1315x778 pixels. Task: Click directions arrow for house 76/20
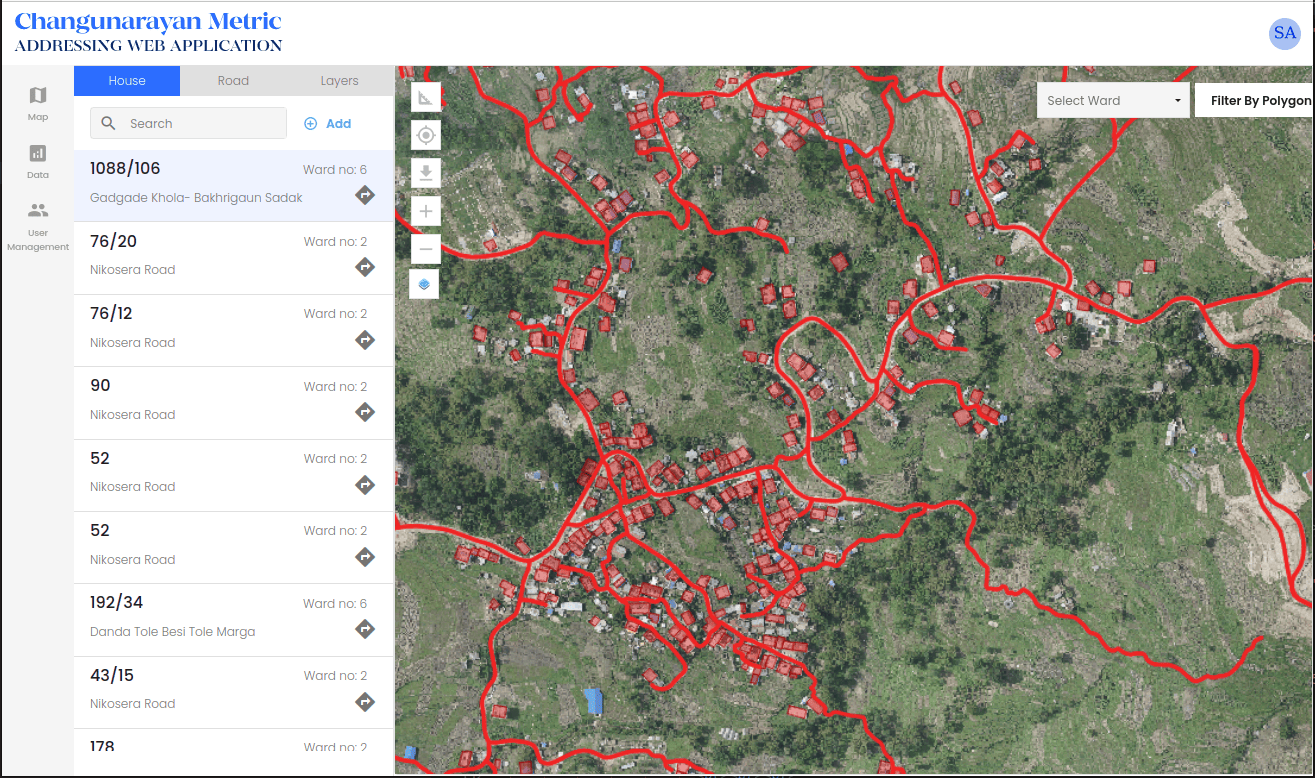pos(365,267)
